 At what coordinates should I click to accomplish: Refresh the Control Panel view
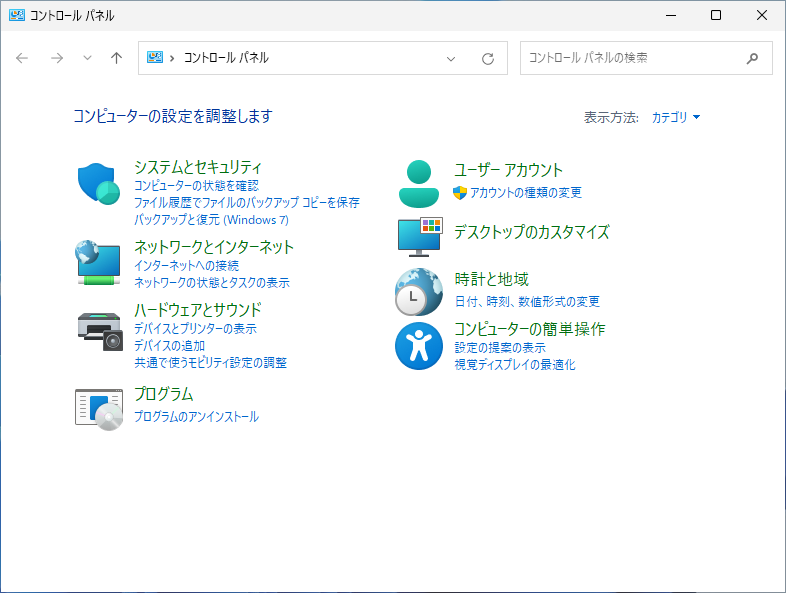click(x=488, y=59)
